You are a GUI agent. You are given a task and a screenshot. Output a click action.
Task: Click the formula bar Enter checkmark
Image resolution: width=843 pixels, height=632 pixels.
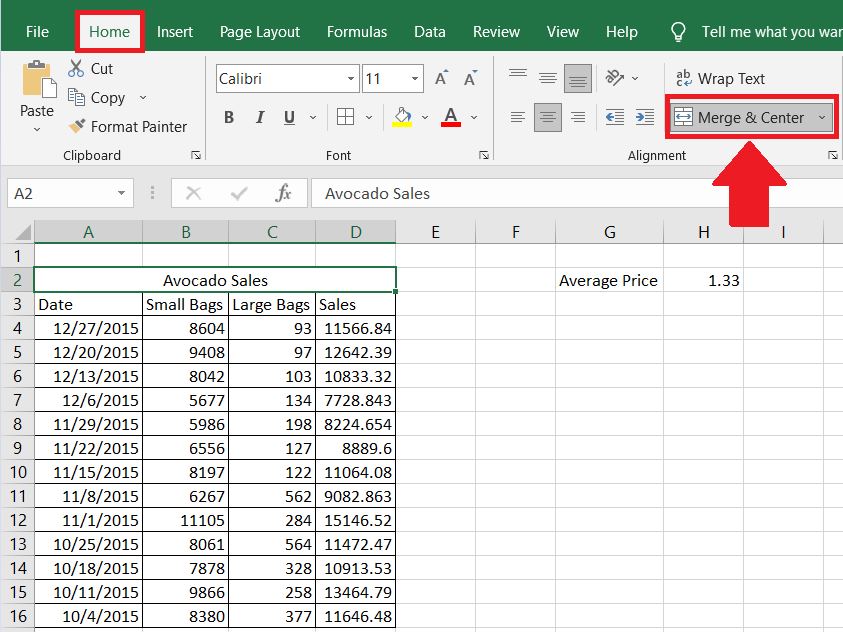click(x=239, y=193)
